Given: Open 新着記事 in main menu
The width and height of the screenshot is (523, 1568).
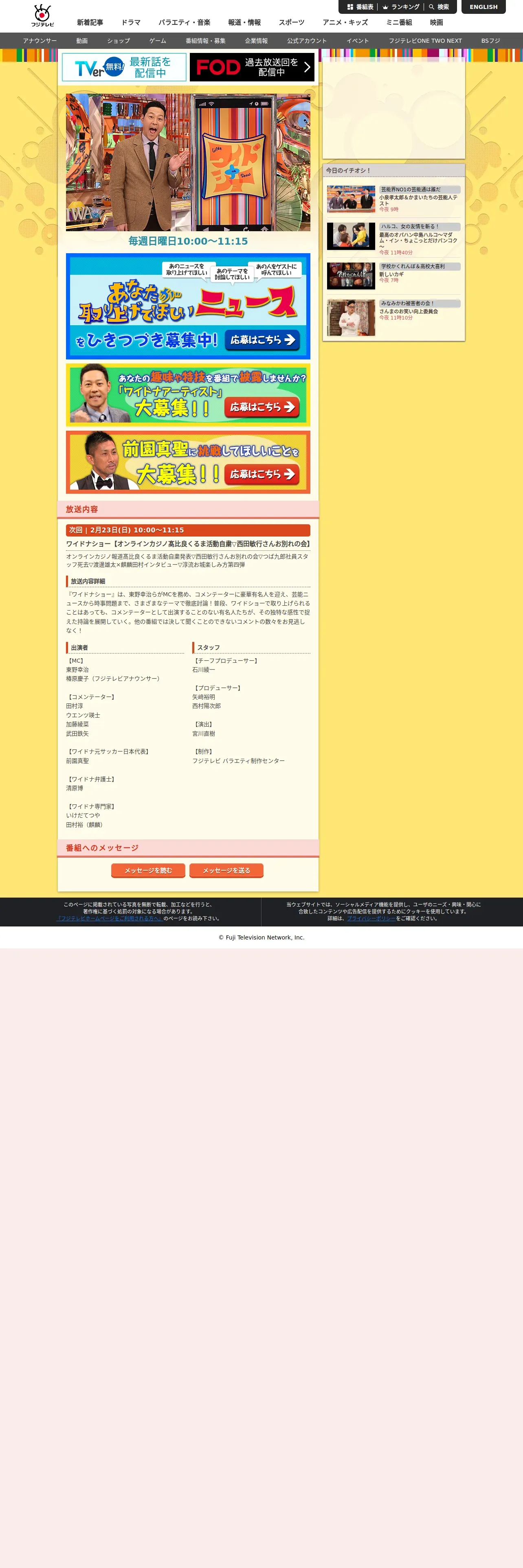Looking at the screenshot, I should coord(90,22).
